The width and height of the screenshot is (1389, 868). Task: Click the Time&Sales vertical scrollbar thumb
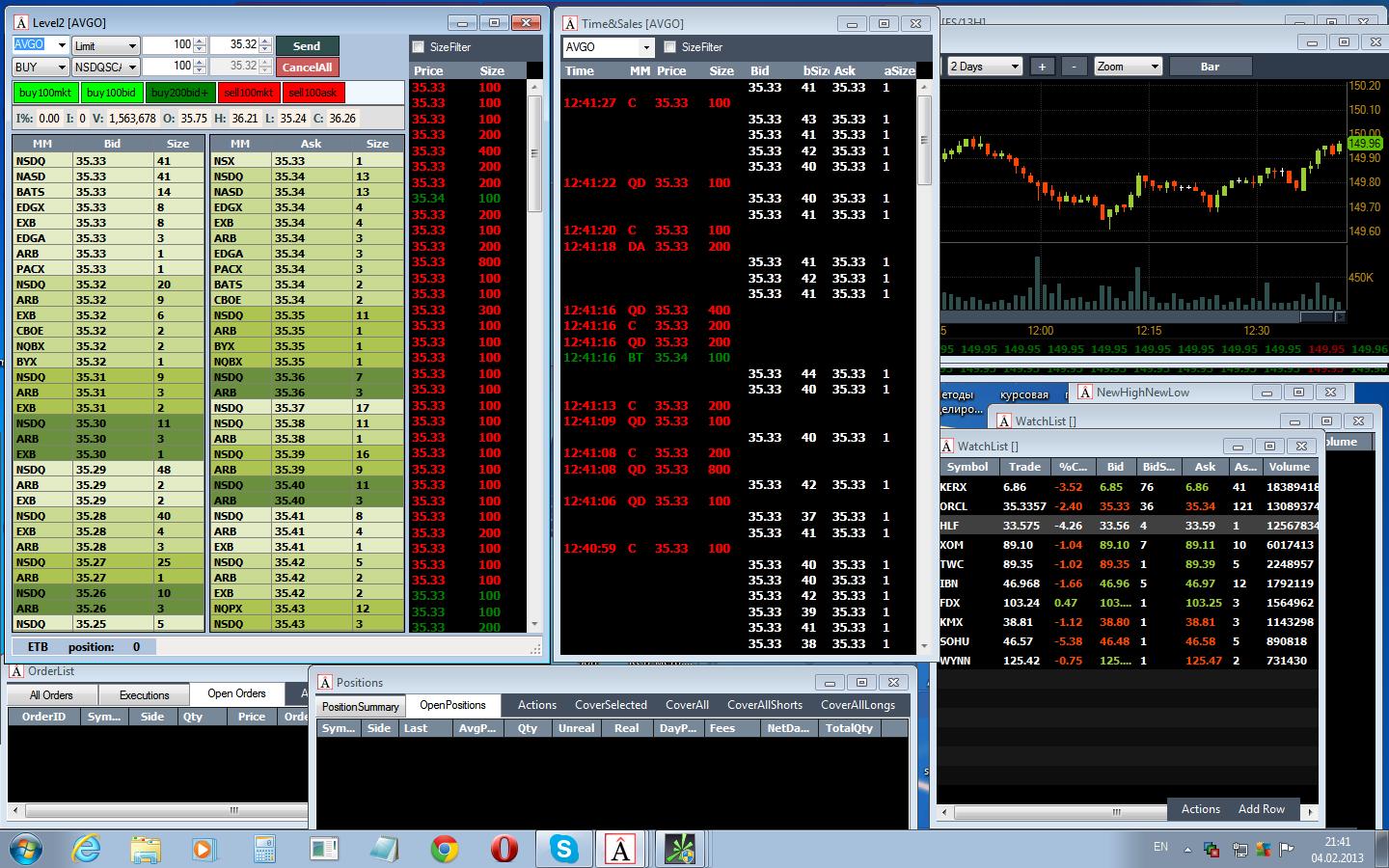(x=923, y=140)
